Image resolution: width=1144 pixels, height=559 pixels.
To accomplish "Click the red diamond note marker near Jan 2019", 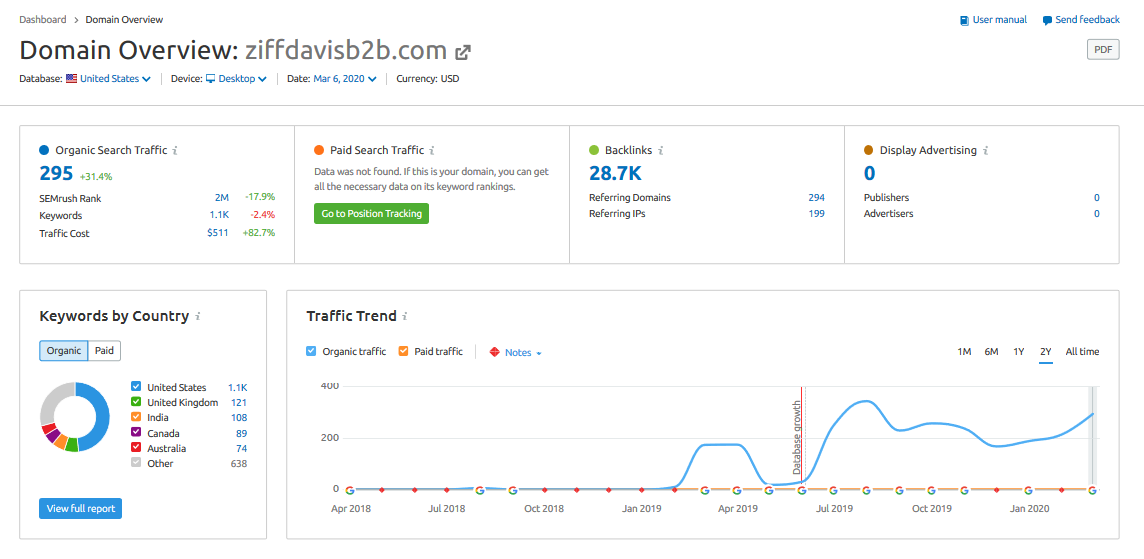I will point(642,490).
